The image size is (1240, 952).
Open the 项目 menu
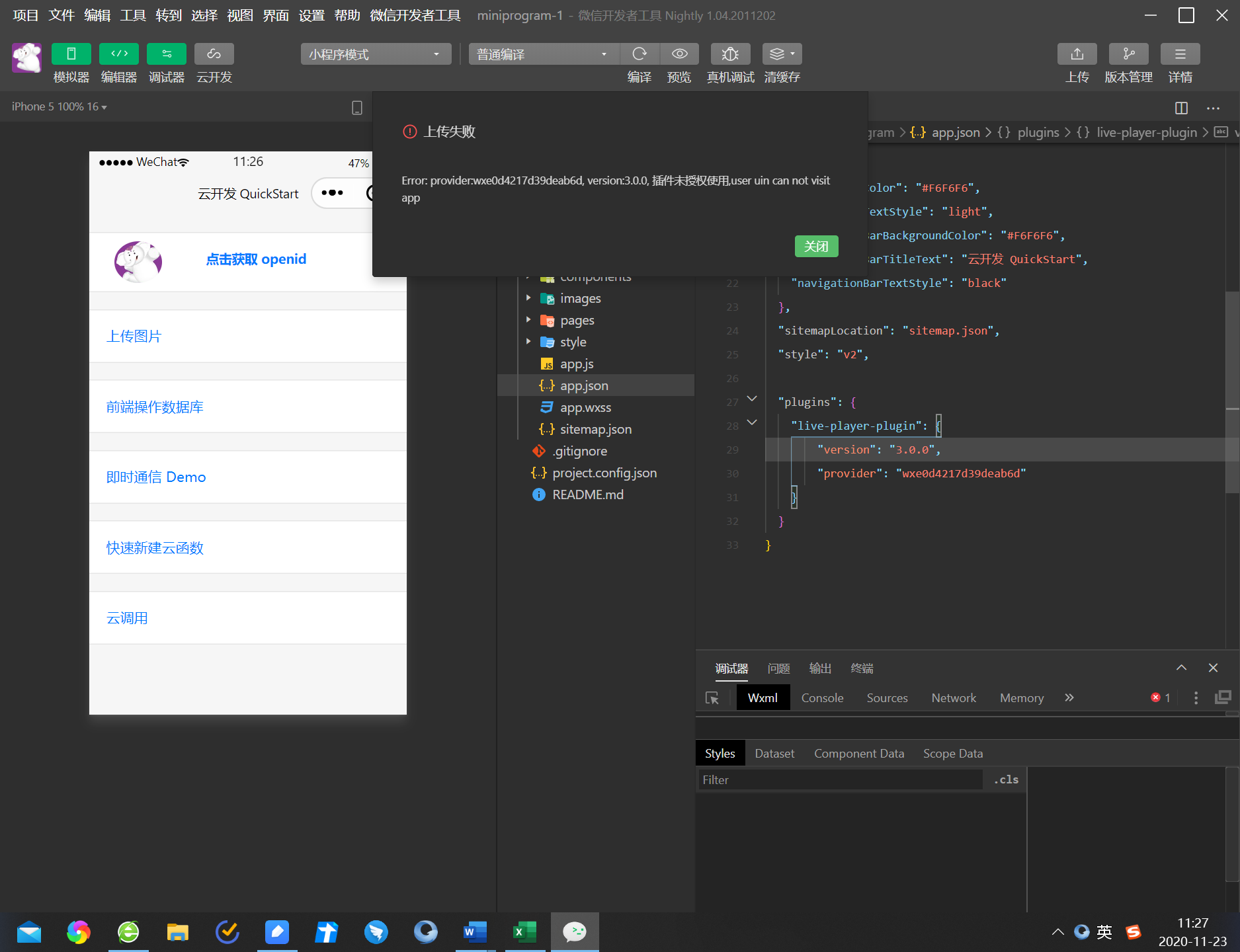click(x=26, y=15)
